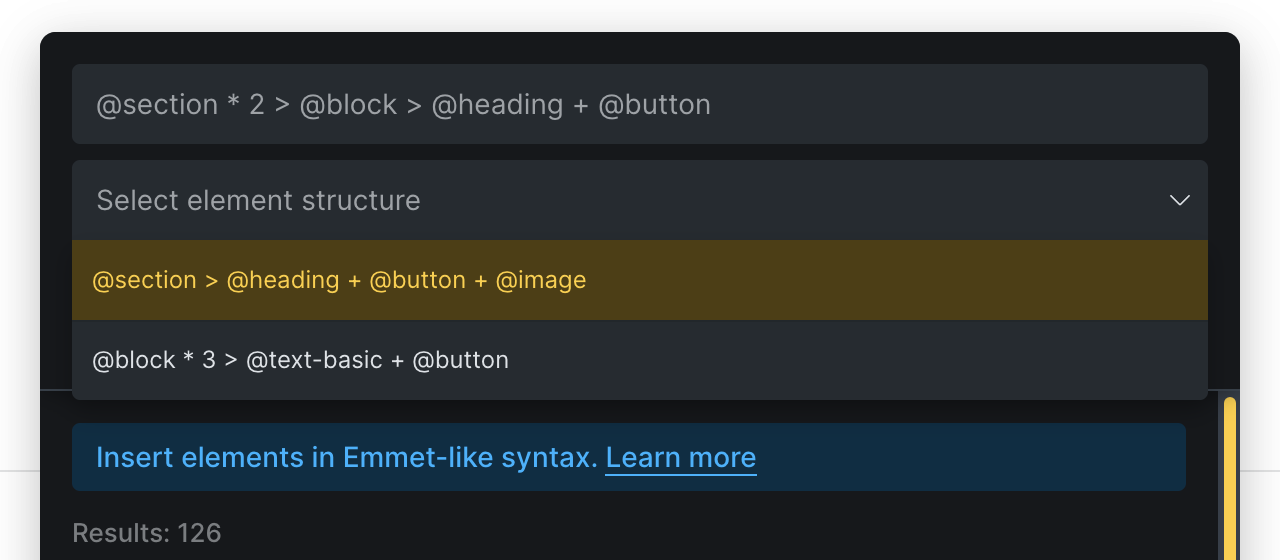Click "@section" in the input placeholder

(157, 105)
